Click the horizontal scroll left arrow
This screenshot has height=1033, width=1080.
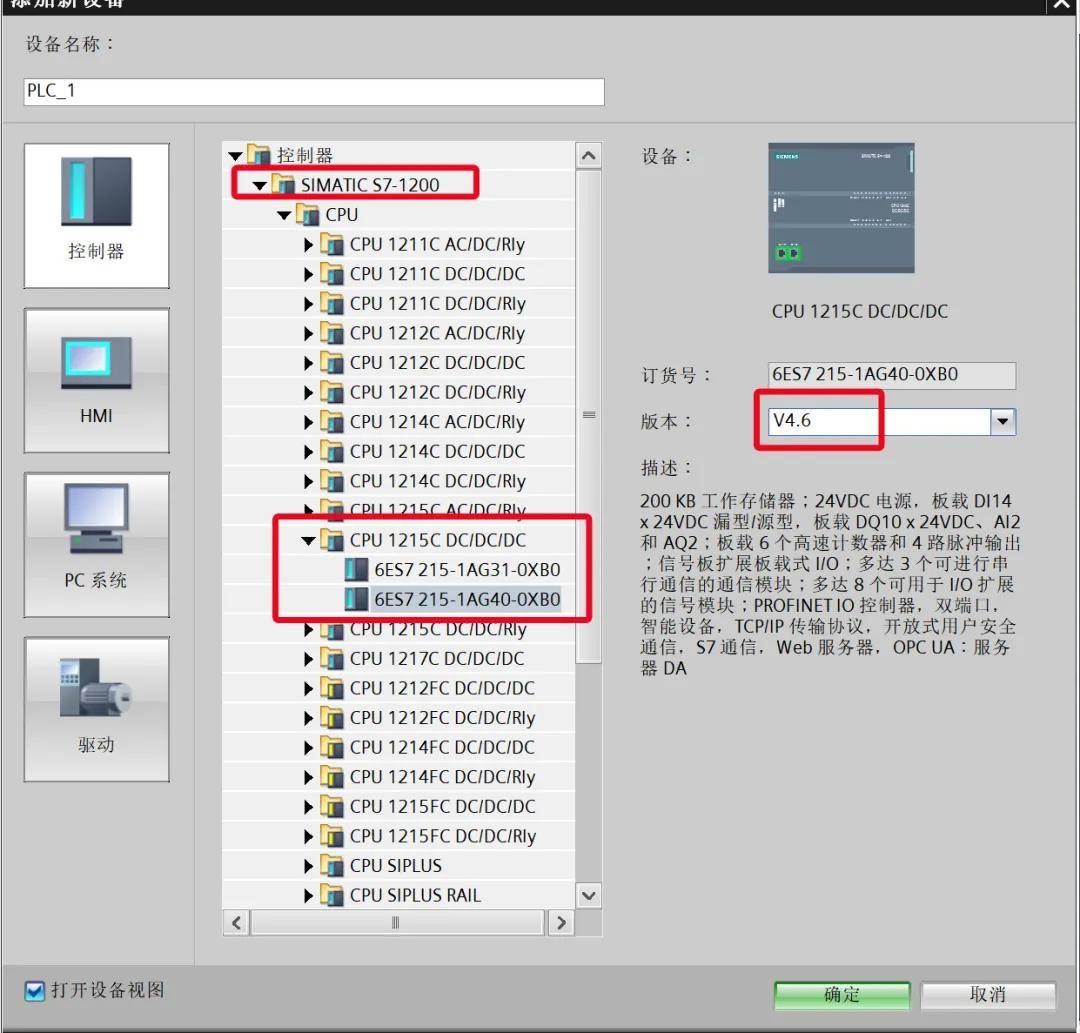[236, 923]
